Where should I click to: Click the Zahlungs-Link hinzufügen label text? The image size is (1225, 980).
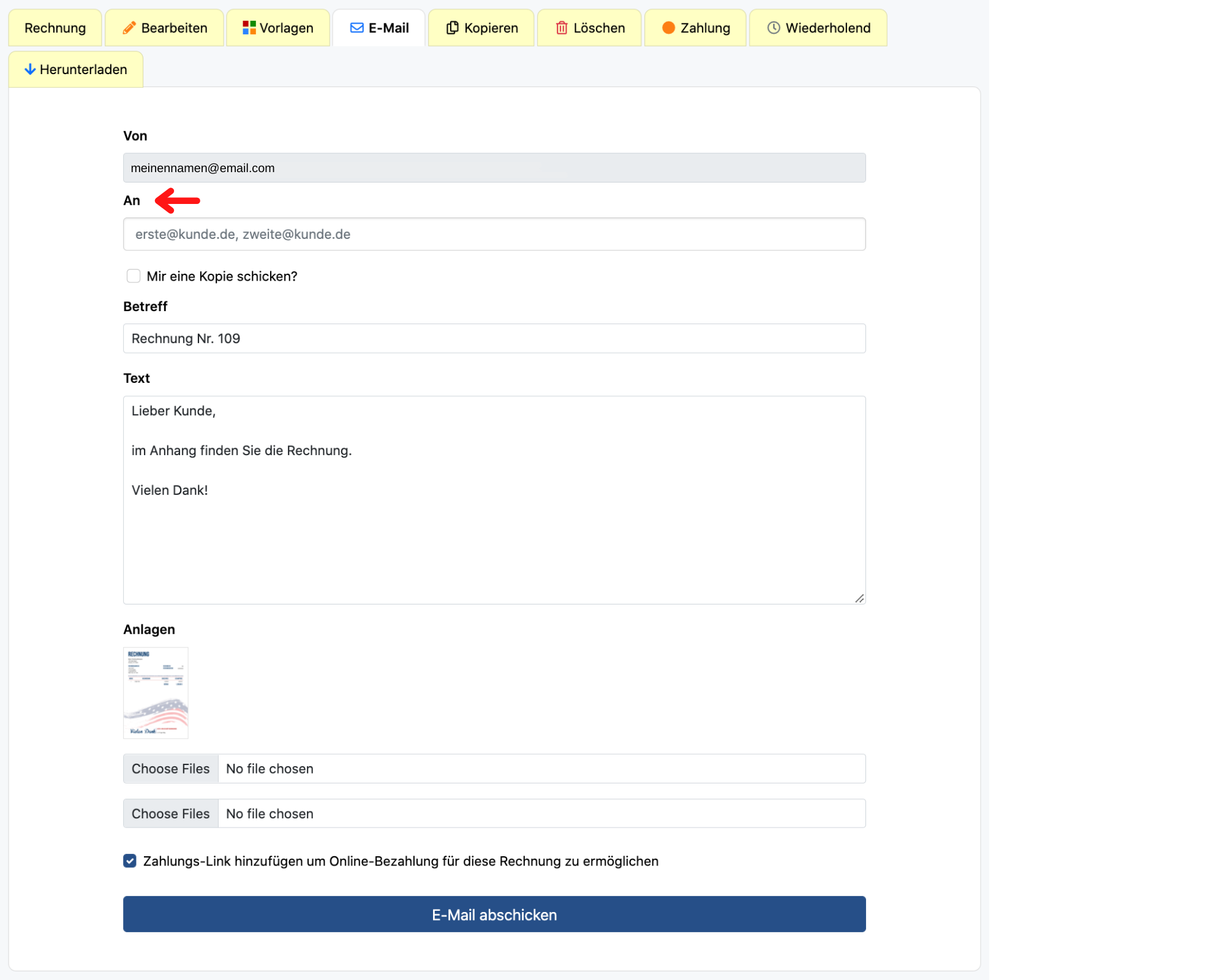pyautogui.click(x=401, y=861)
